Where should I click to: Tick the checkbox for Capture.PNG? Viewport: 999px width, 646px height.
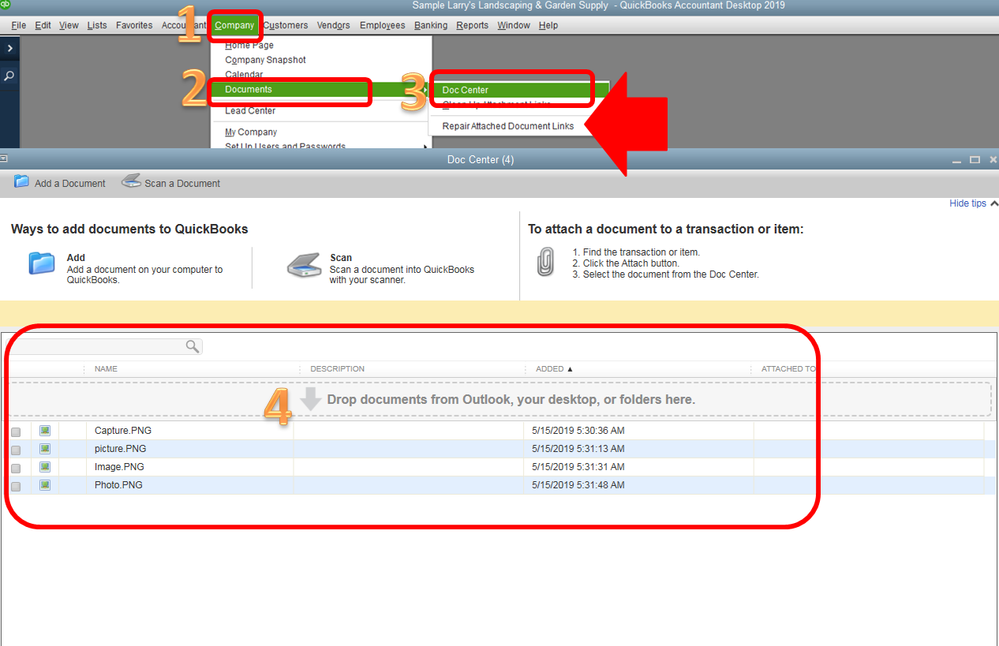point(16,431)
